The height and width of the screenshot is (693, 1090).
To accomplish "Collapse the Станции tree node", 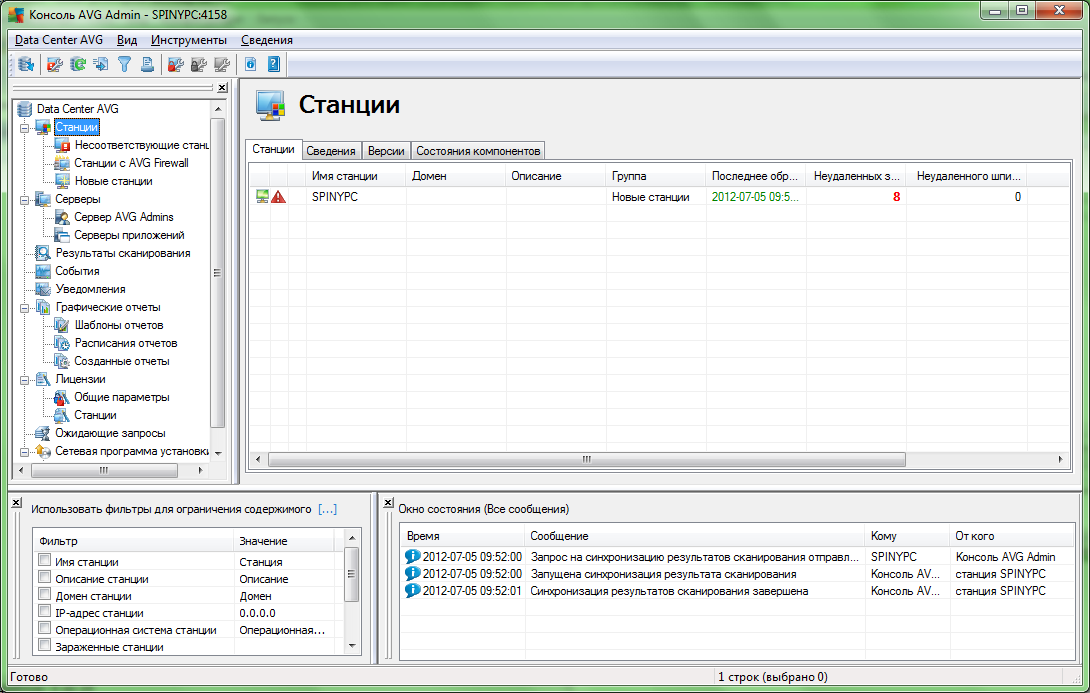I will pyautogui.click(x=24, y=128).
